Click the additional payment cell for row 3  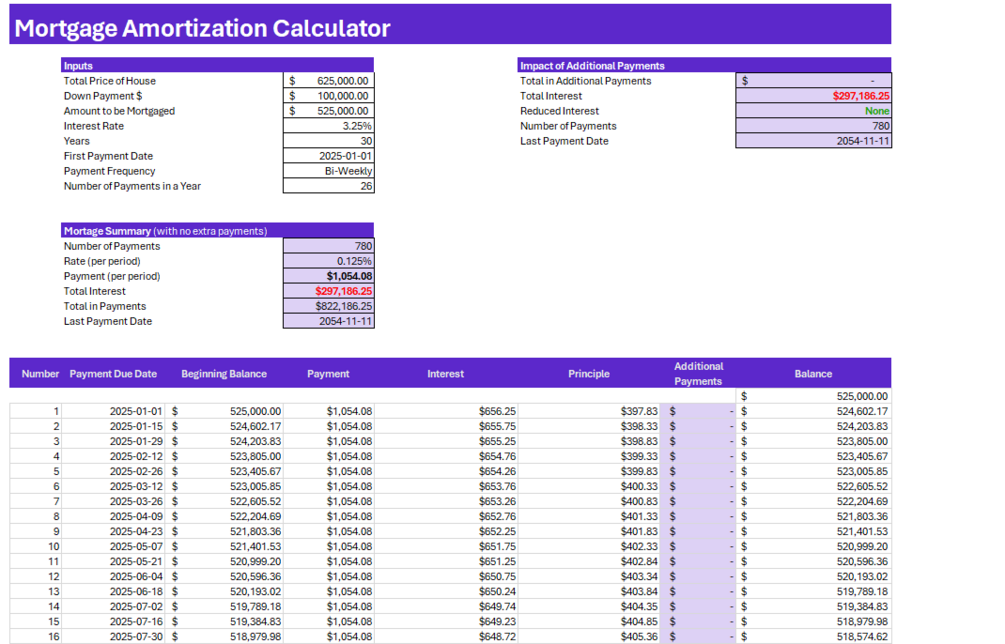pyautogui.click(x=699, y=441)
